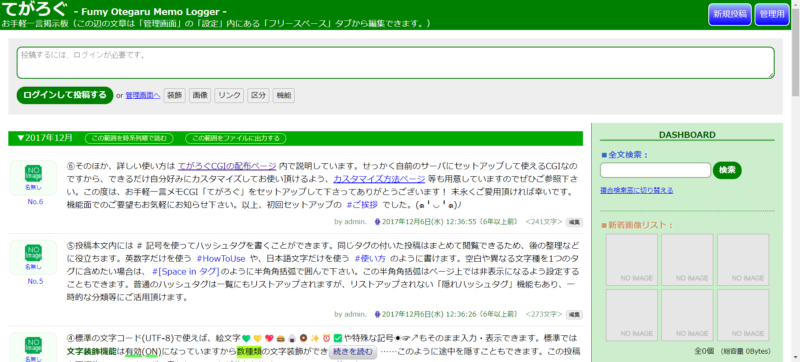This screenshot has width=800, height=362.
Task: Switch via 複合検索窓に切り替える link
Action: [x=637, y=190]
